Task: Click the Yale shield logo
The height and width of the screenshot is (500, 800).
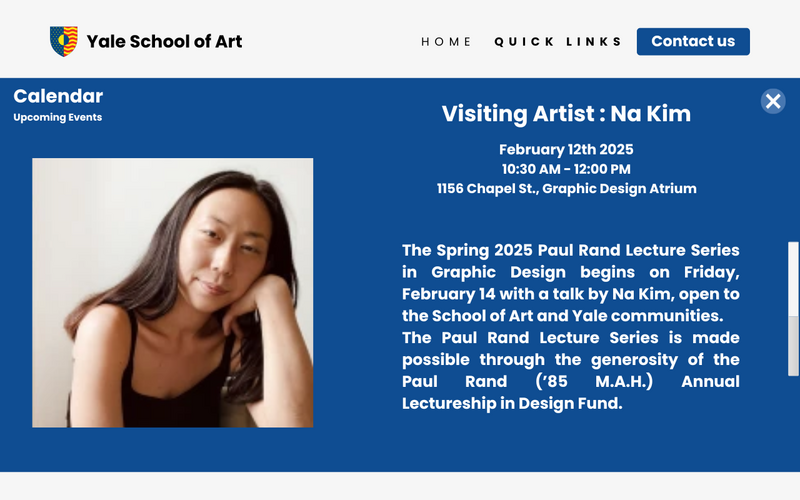Action: (x=64, y=41)
